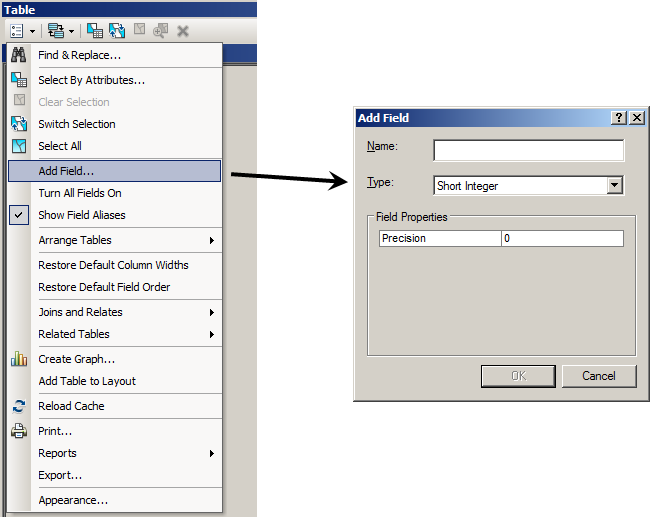
Task: Select the Precision property label cell
Action: tap(440, 238)
